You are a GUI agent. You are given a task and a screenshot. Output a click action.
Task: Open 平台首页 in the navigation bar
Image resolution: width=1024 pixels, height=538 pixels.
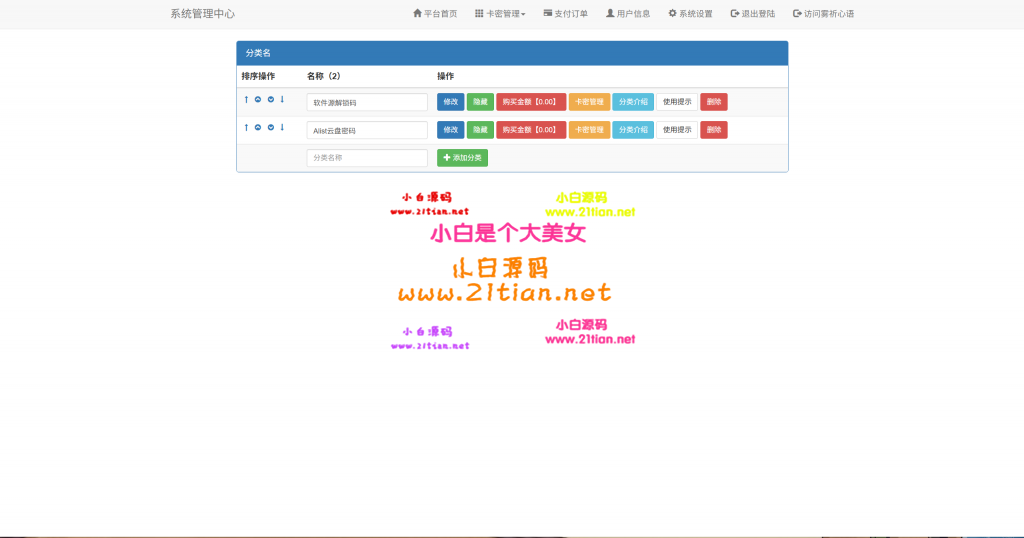pyautogui.click(x=435, y=14)
